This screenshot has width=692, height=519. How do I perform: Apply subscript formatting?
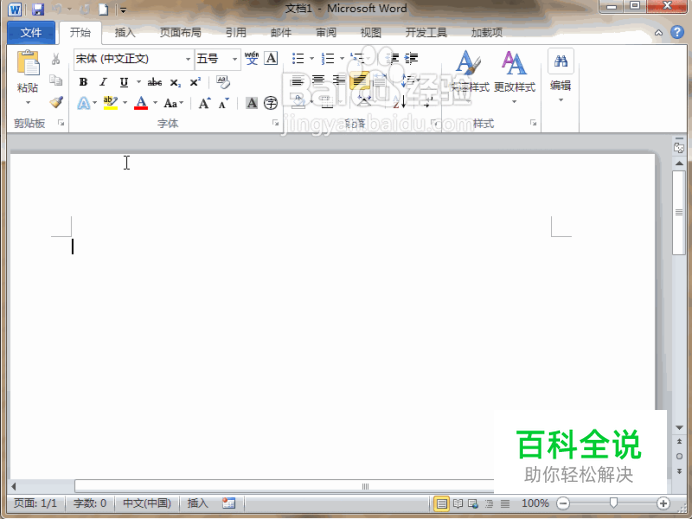point(175,83)
